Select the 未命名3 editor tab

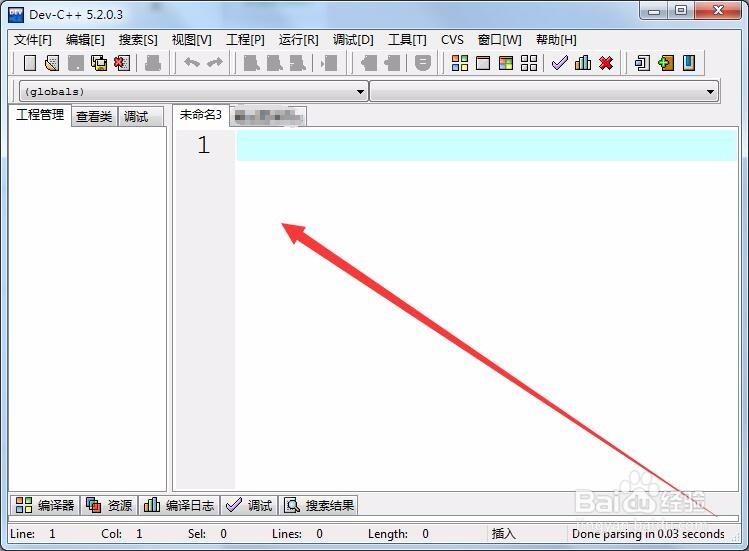click(x=201, y=115)
